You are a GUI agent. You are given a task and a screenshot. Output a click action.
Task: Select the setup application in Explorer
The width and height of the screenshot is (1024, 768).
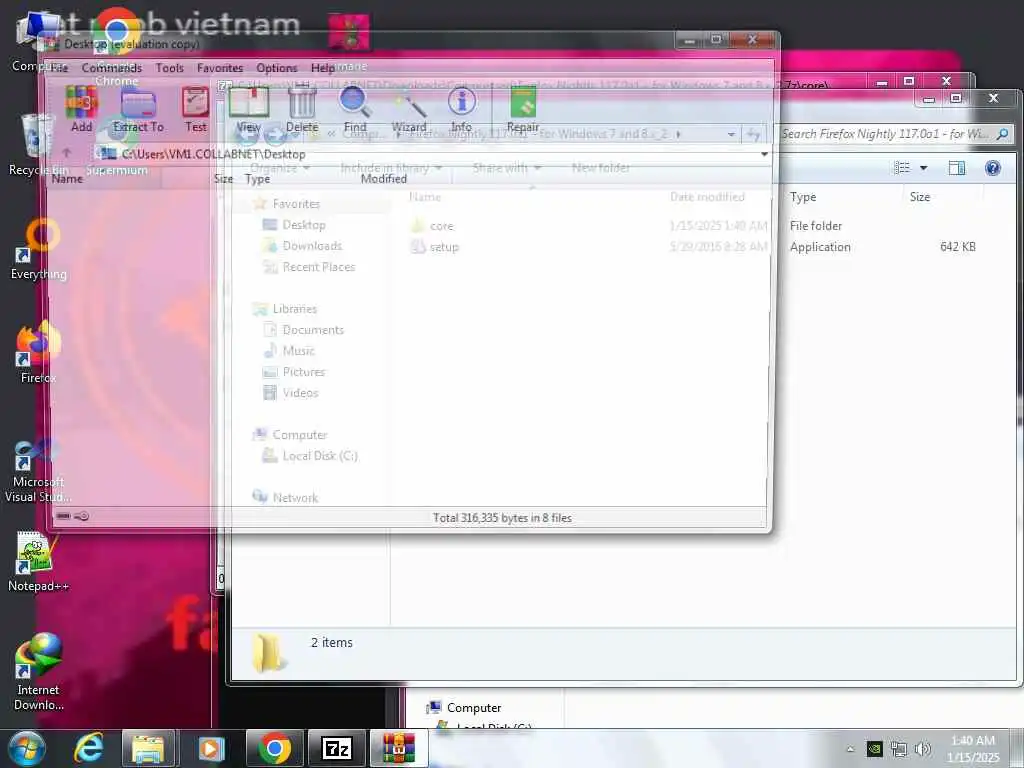pyautogui.click(x=435, y=247)
